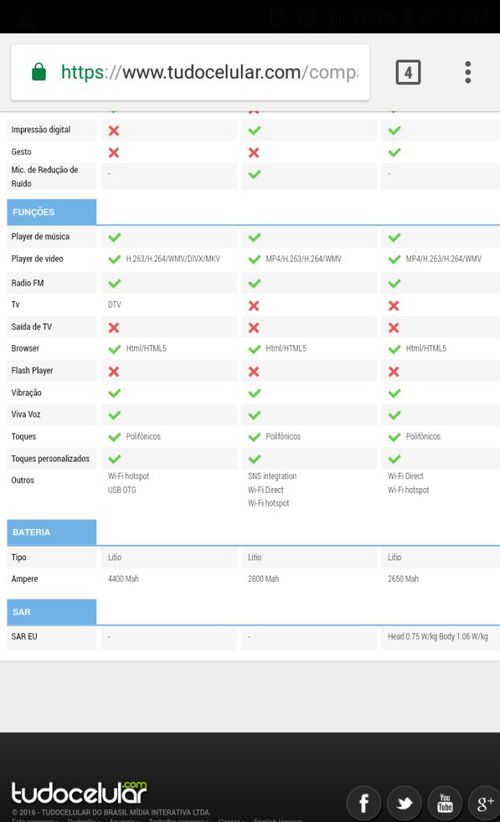The height and width of the screenshot is (822, 500).
Task: Click the DTV value in Tv row
Action: [x=114, y=305]
